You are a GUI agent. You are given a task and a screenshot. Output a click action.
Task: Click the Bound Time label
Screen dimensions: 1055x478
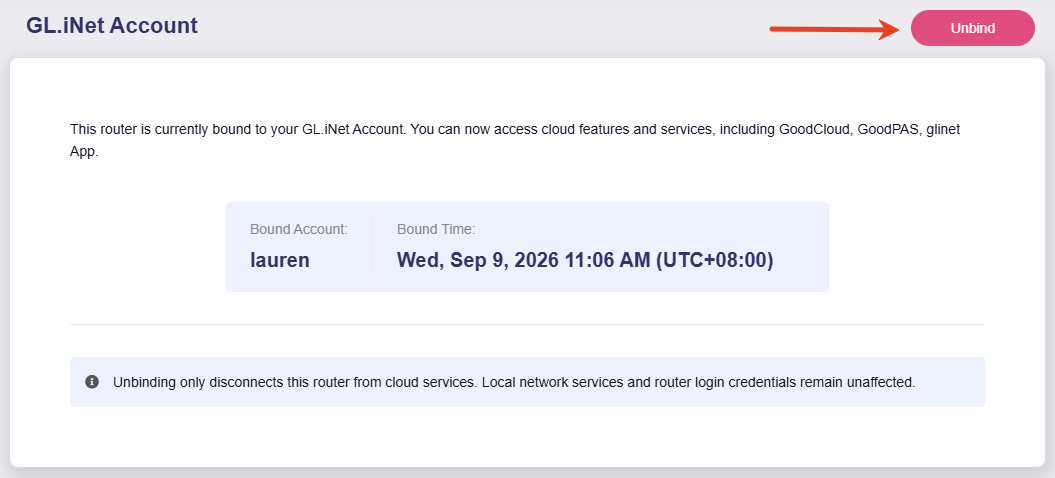tap(436, 230)
